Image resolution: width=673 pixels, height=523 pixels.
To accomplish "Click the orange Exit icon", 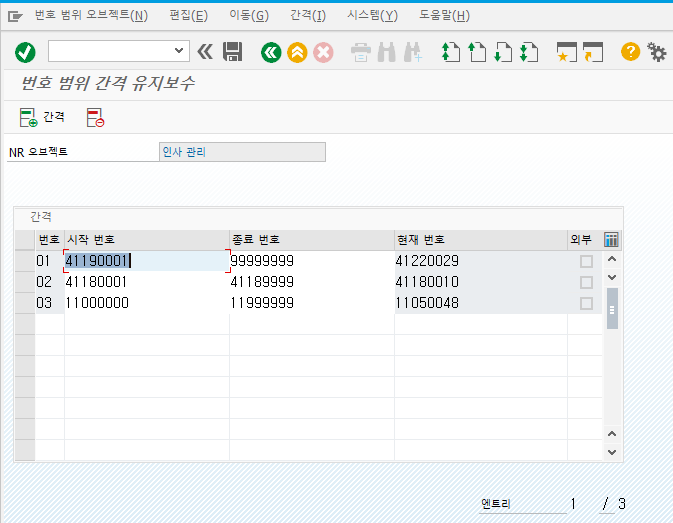I will coord(297,52).
